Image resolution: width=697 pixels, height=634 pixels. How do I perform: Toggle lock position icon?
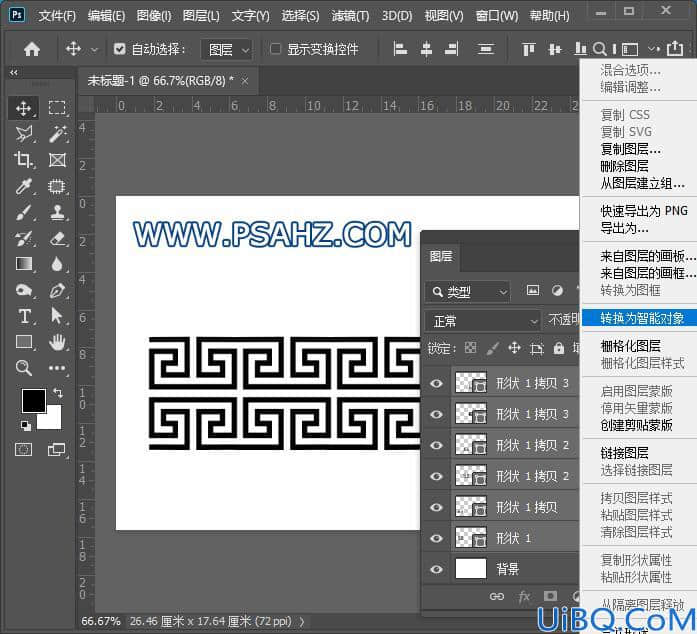point(514,348)
